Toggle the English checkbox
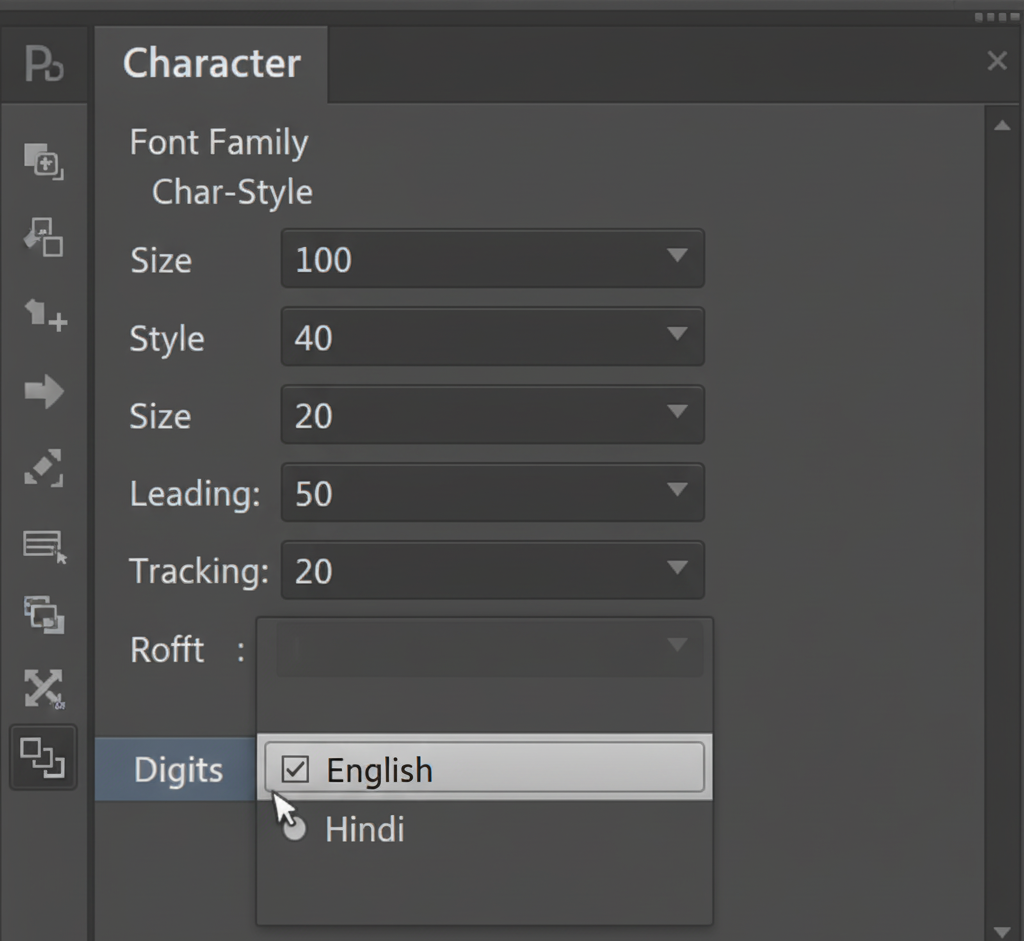Image resolution: width=1024 pixels, height=941 pixels. point(296,769)
